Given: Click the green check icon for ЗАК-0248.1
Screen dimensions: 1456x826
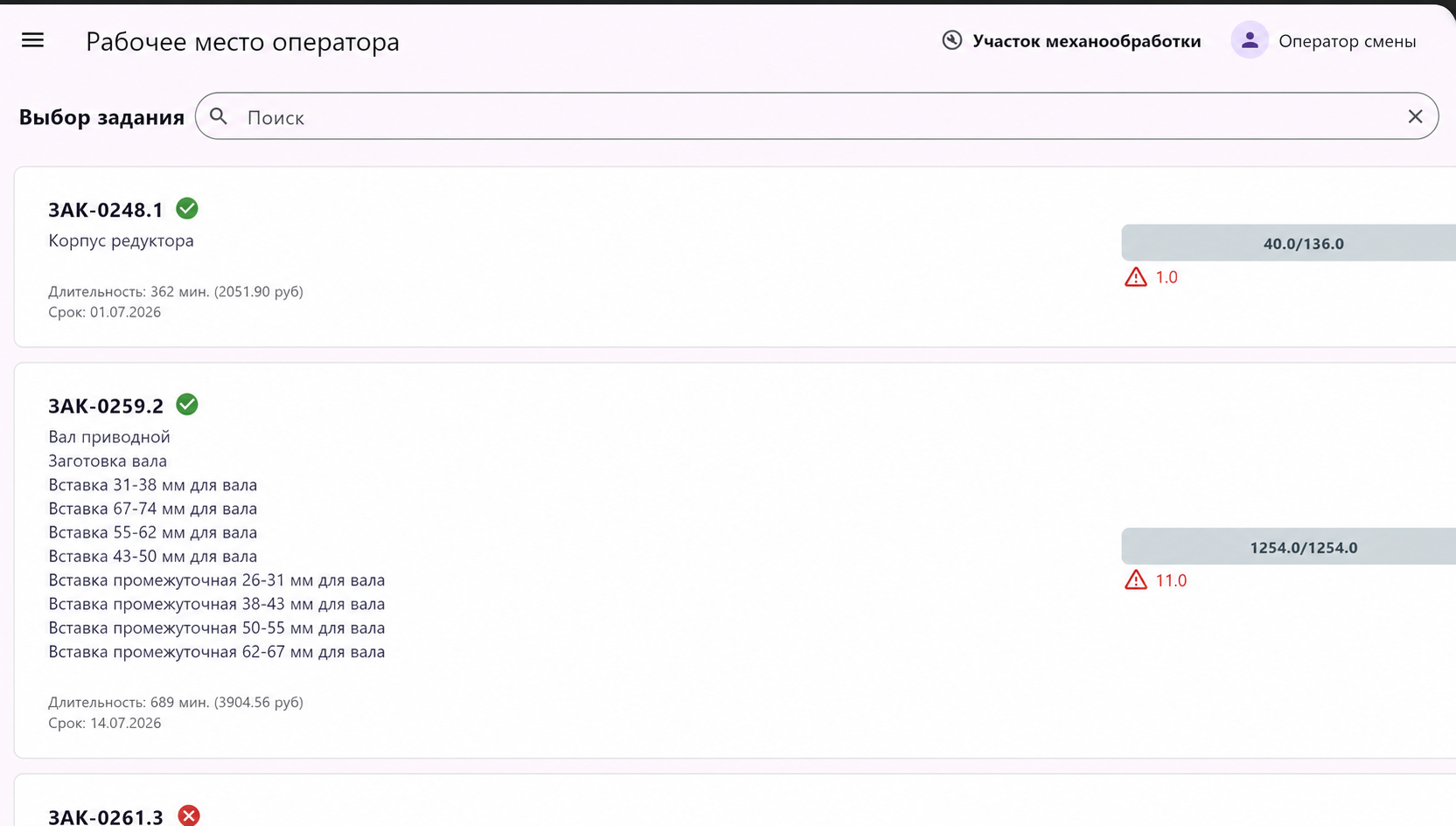Looking at the screenshot, I should click(187, 209).
